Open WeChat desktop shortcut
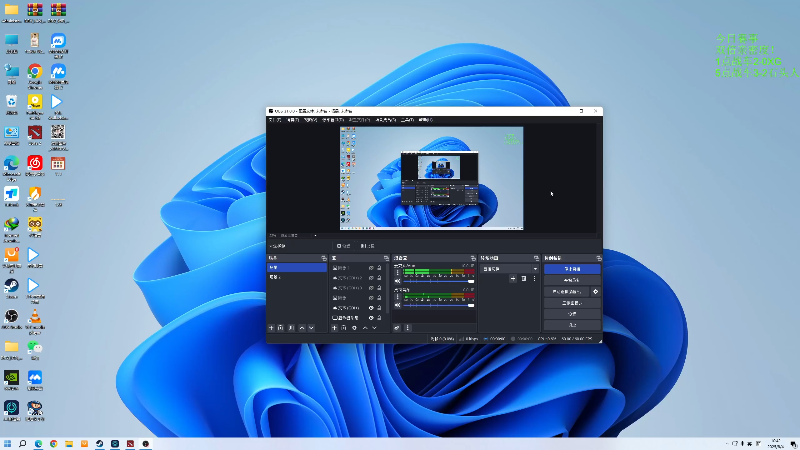This screenshot has width=800, height=450. 35,350
